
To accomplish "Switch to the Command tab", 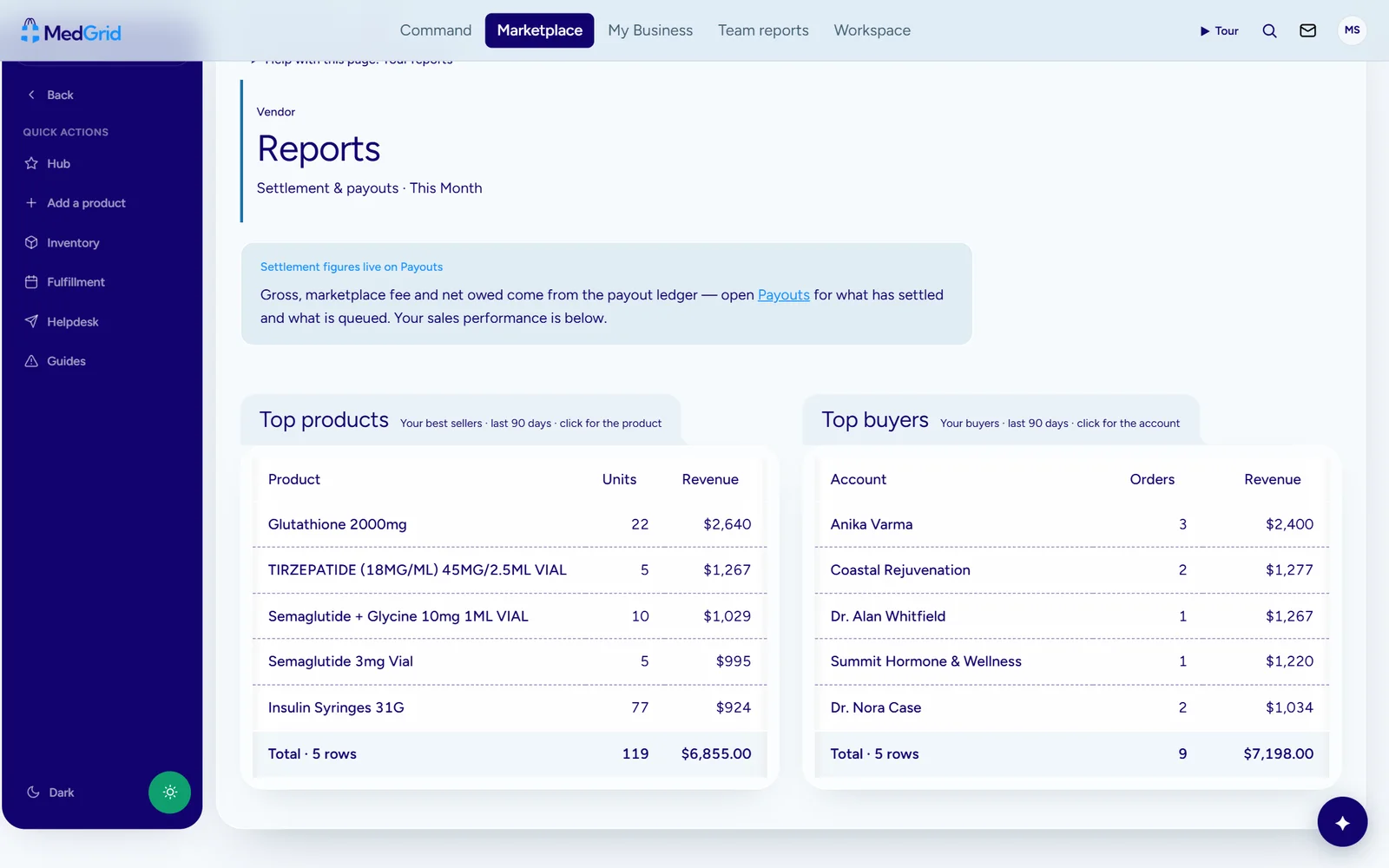I will pyautogui.click(x=436, y=30).
